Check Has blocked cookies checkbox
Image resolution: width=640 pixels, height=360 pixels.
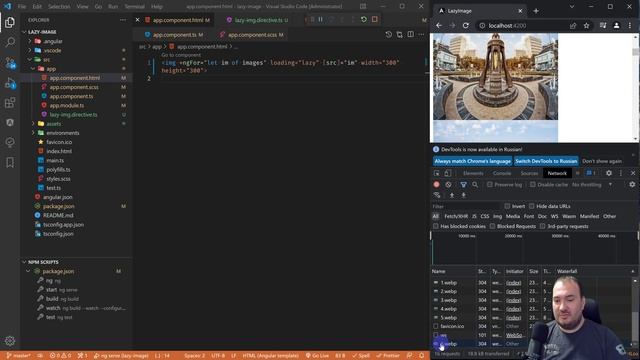coord(436,226)
